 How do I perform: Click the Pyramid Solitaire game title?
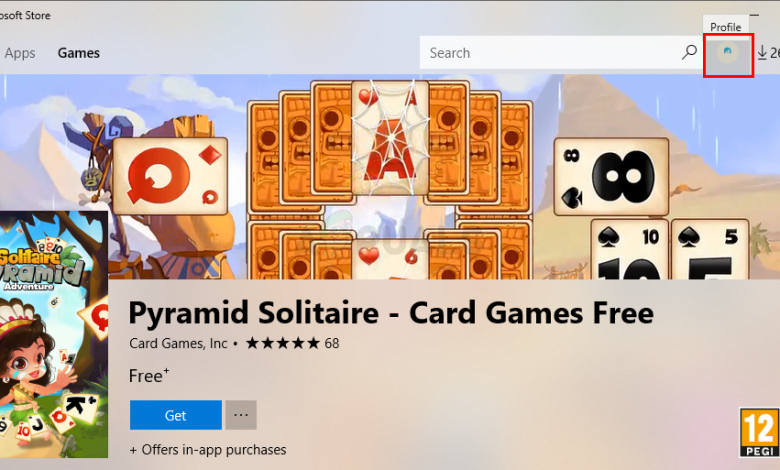391,312
